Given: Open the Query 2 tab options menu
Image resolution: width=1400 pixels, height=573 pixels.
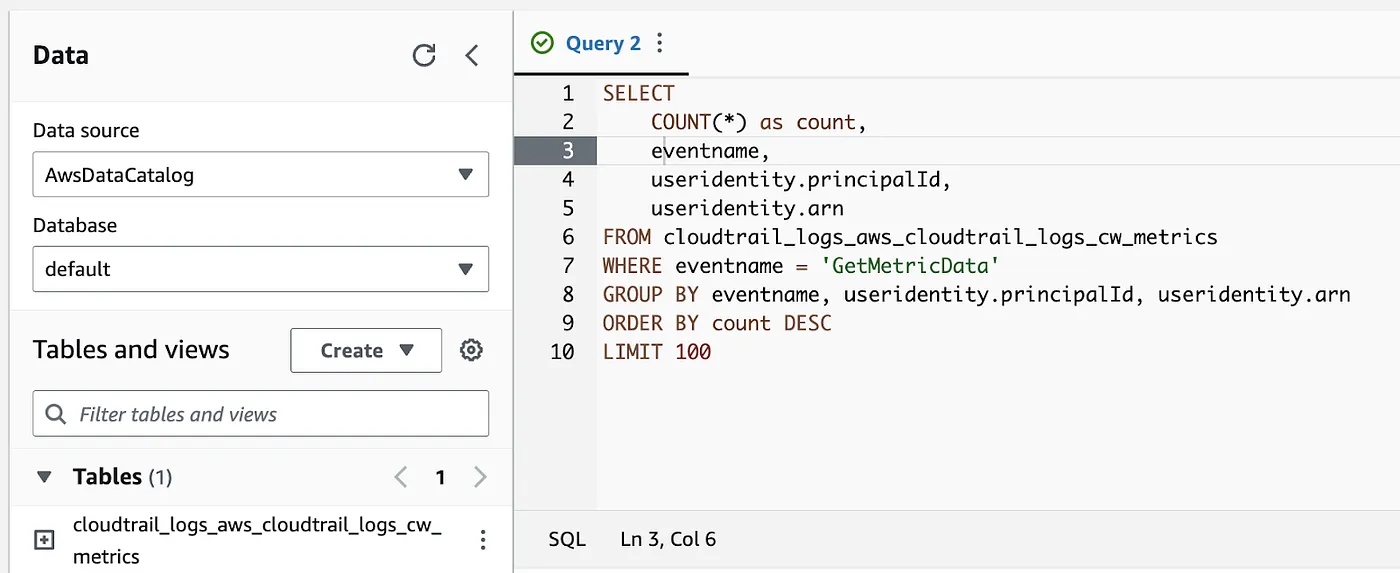Looking at the screenshot, I should (x=659, y=43).
